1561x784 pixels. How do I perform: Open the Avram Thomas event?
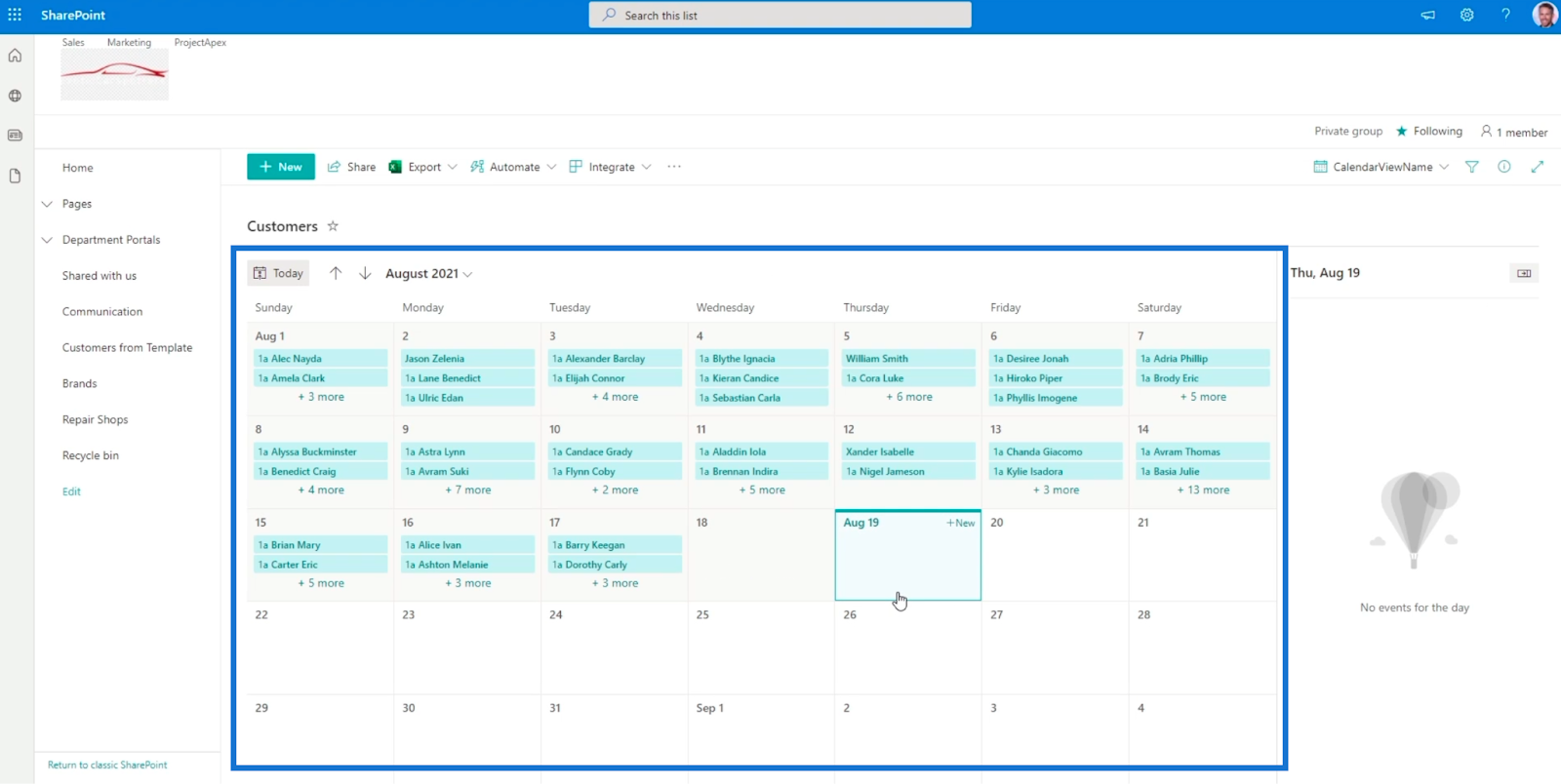pos(1204,452)
